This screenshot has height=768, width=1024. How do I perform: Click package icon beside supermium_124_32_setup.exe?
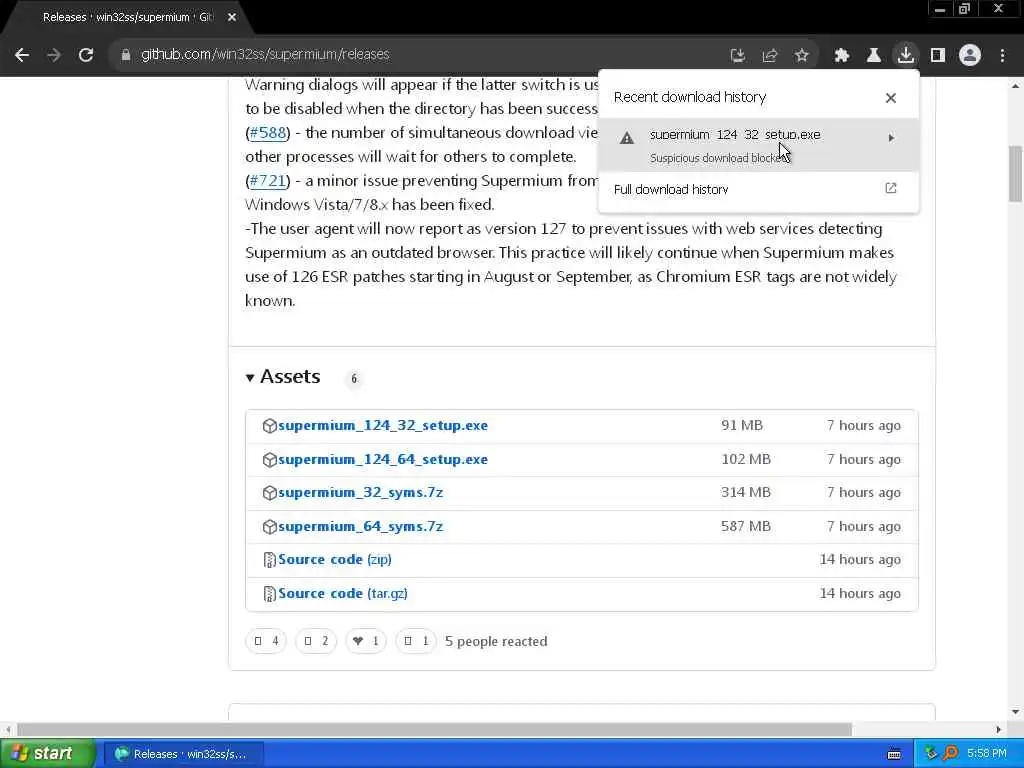(x=269, y=426)
